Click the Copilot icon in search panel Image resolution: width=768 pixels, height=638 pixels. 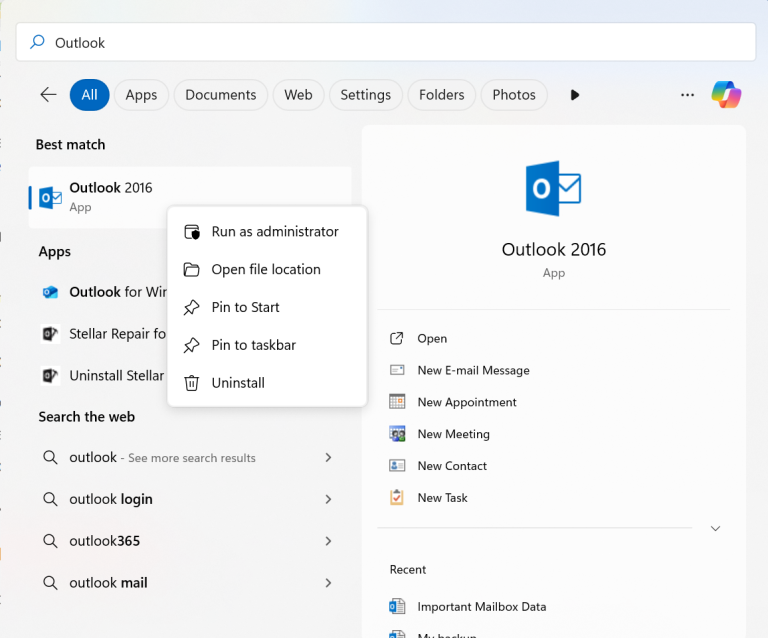click(726, 95)
